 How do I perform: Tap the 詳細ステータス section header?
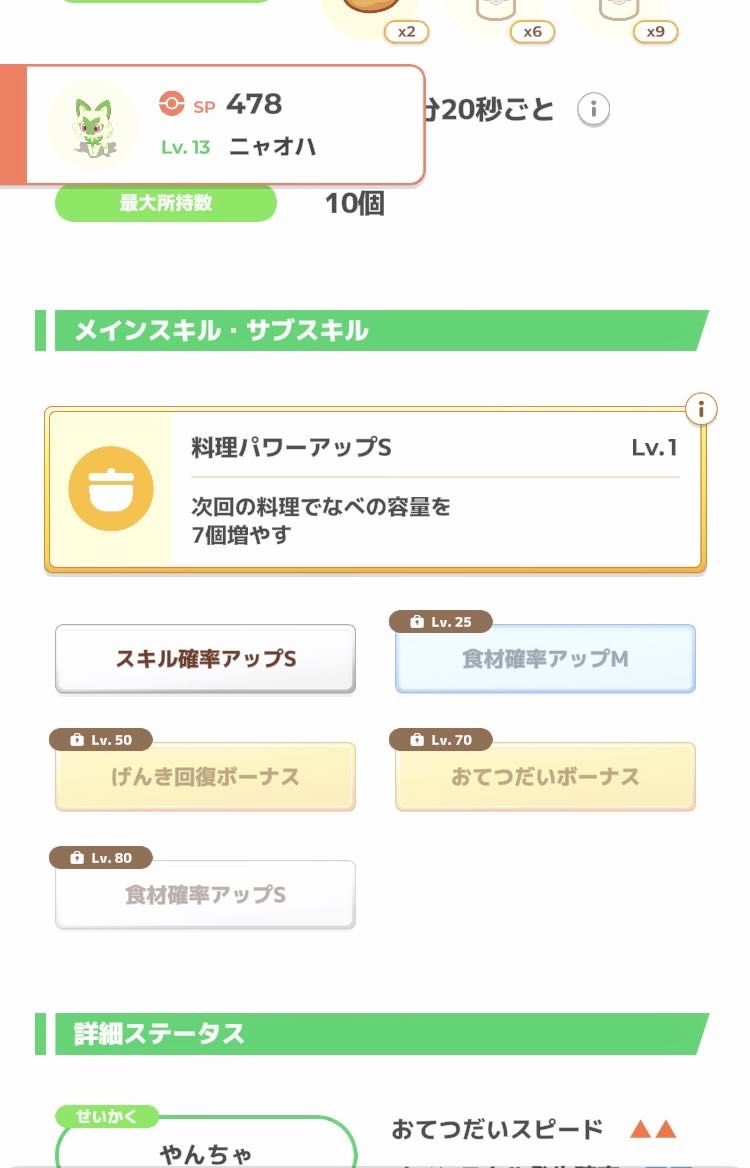[372, 1034]
